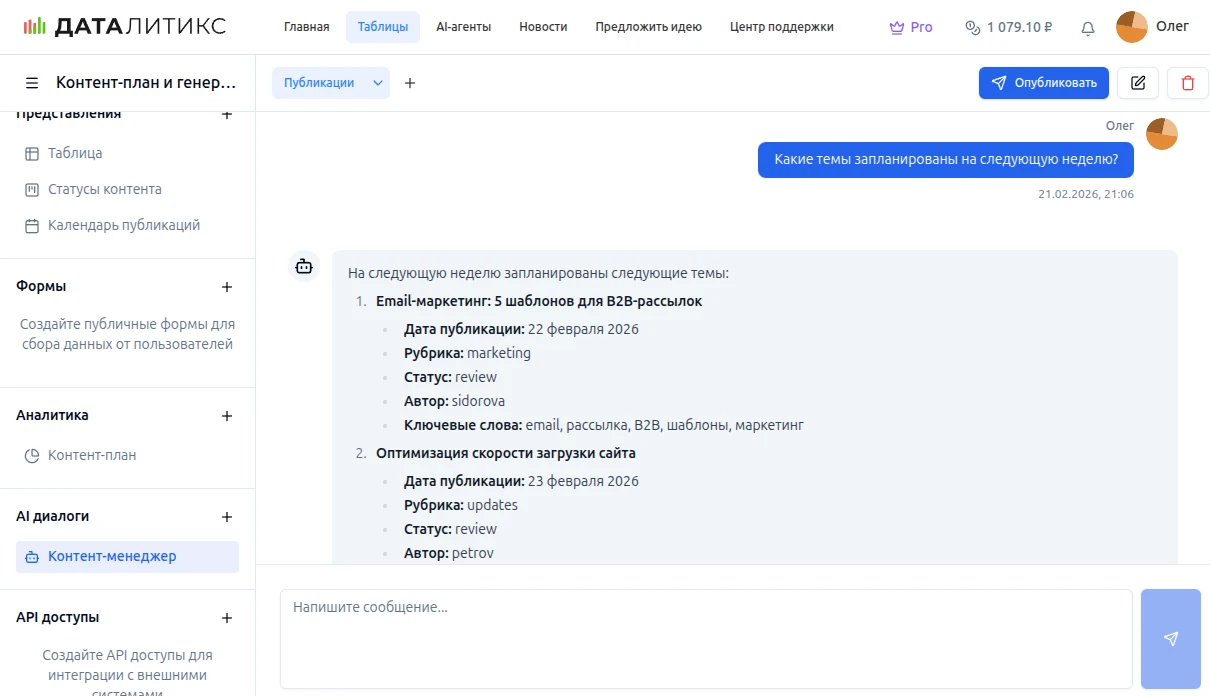Click the red trash delete icon

pos(1188,83)
